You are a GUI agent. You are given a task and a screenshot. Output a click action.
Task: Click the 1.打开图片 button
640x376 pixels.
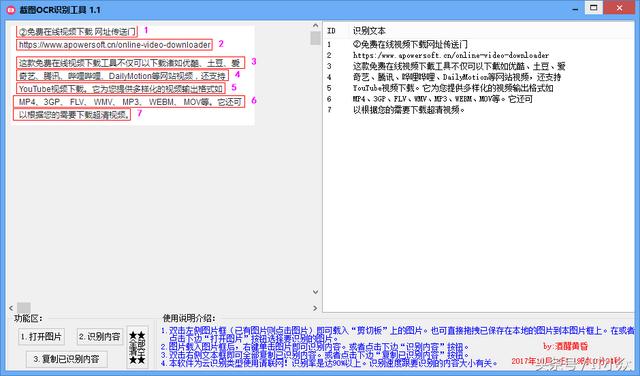click(41, 336)
